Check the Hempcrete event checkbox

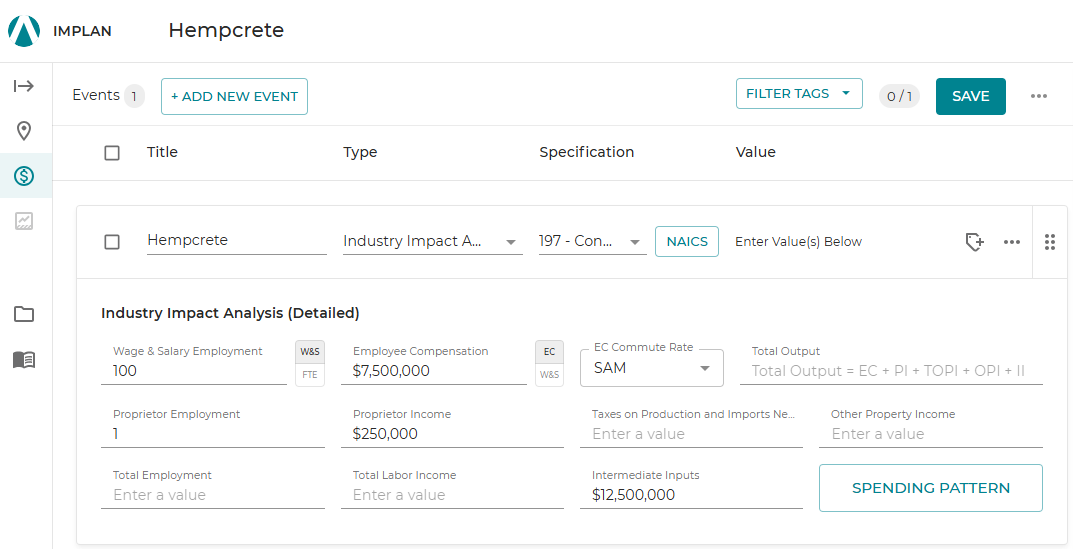pos(112,241)
